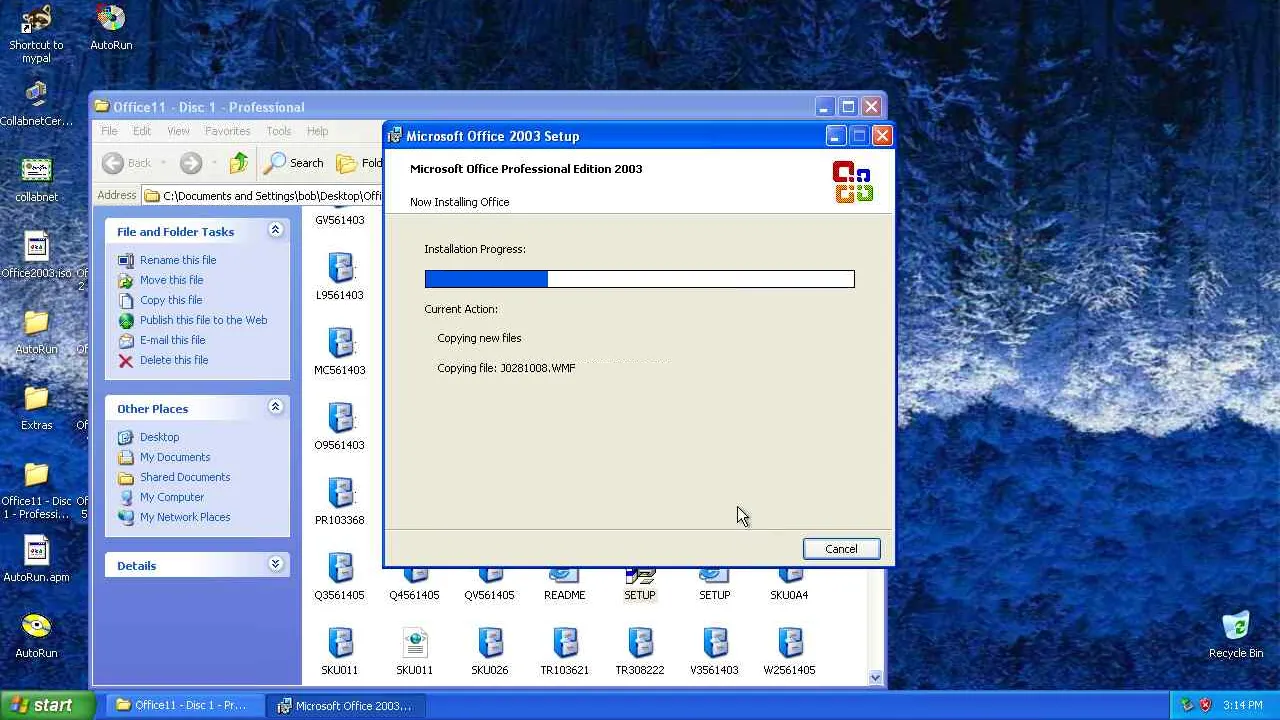Click Publish this file to the Web
Image resolution: width=1280 pixels, height=720 pixels.
click(x=203, y=320)
